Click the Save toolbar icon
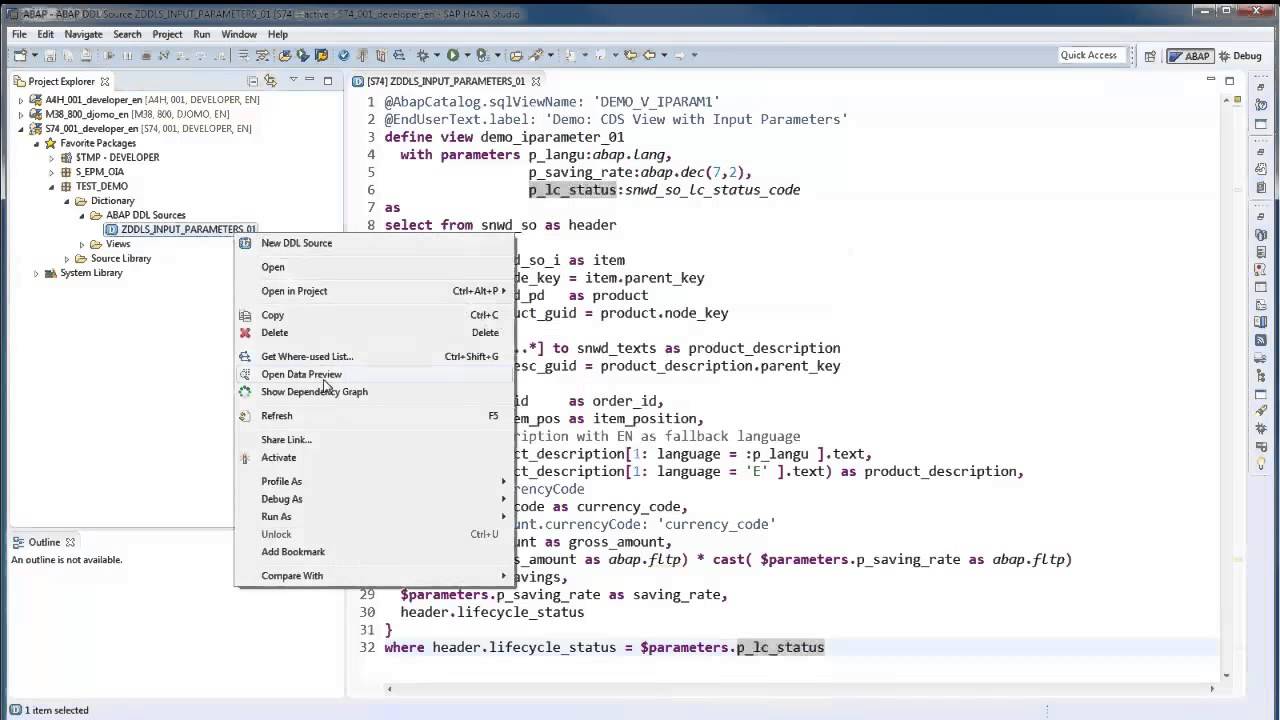The image size is (1280, 720). pos(50,55)
